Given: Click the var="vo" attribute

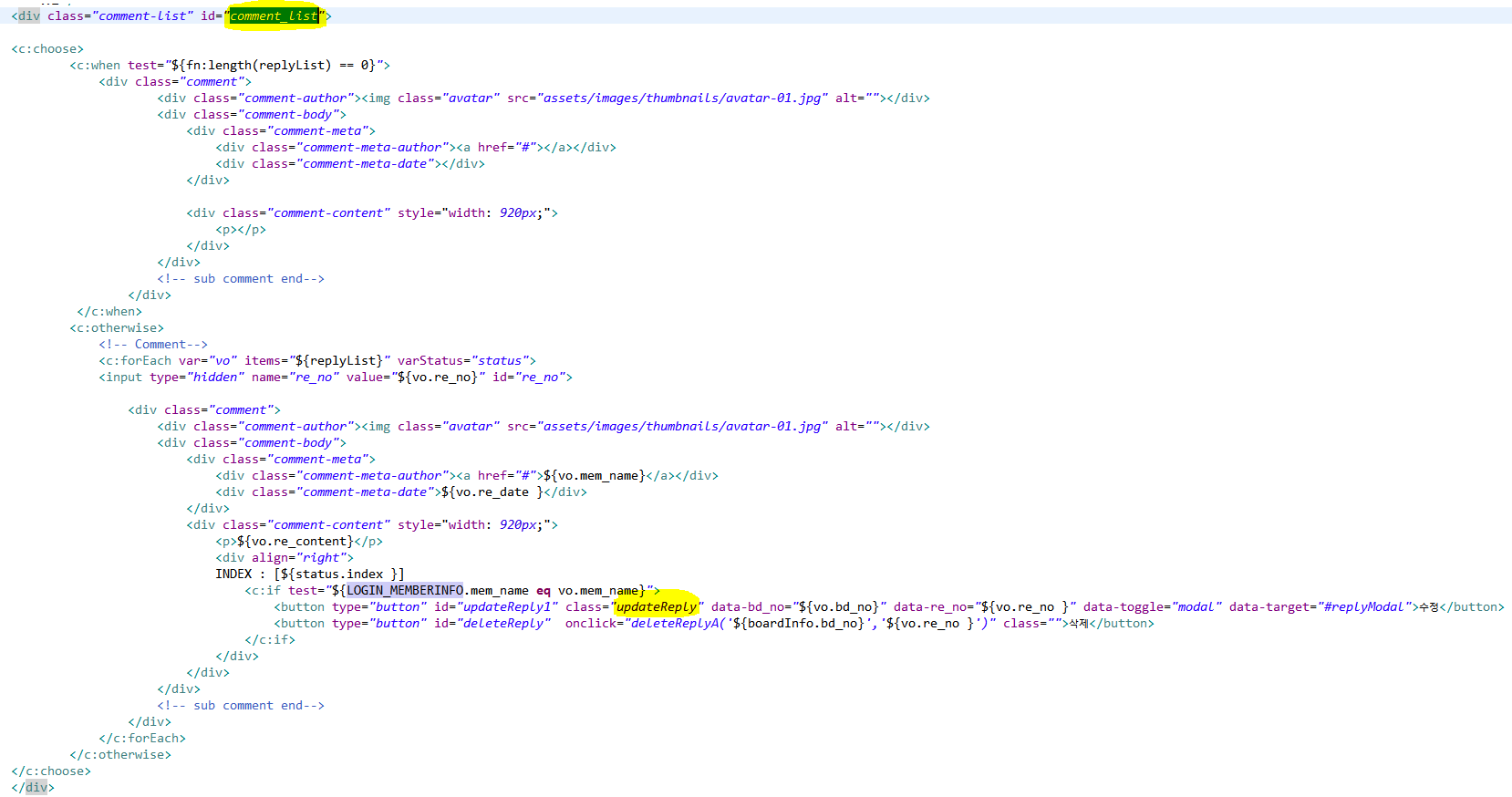Looking at the screenshot, I should [x=208, y=361].
